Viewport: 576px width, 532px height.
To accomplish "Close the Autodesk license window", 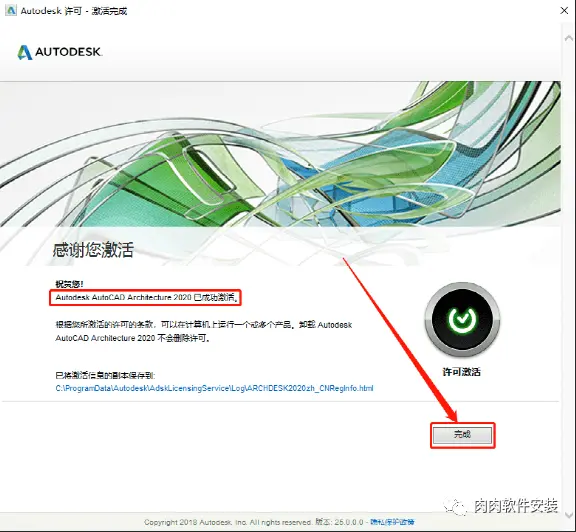I will [564, 10].
